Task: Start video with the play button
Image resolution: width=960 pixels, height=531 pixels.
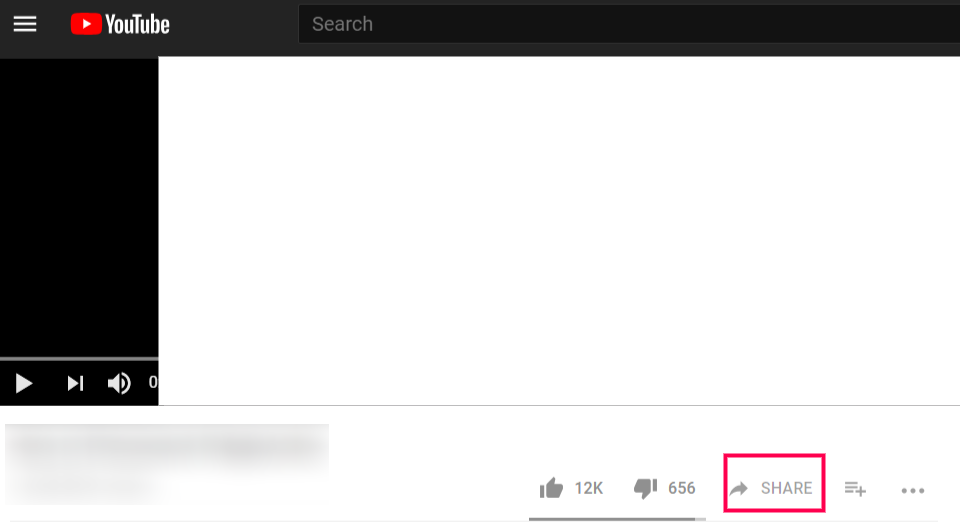Action: (24, 383)
